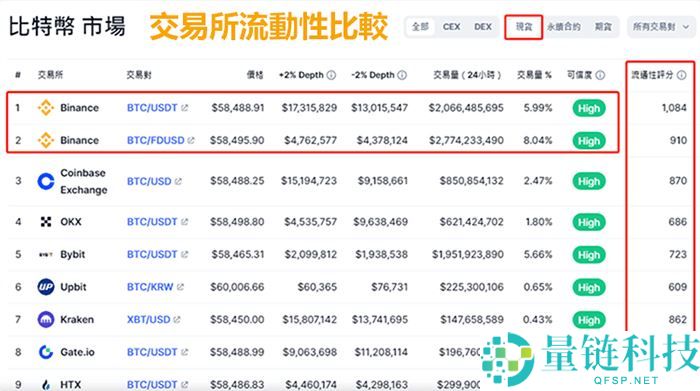700x391 pixels.
Task: Click the external link icon after Bybit BTC/USDT
Action: (x=184, y=254)
